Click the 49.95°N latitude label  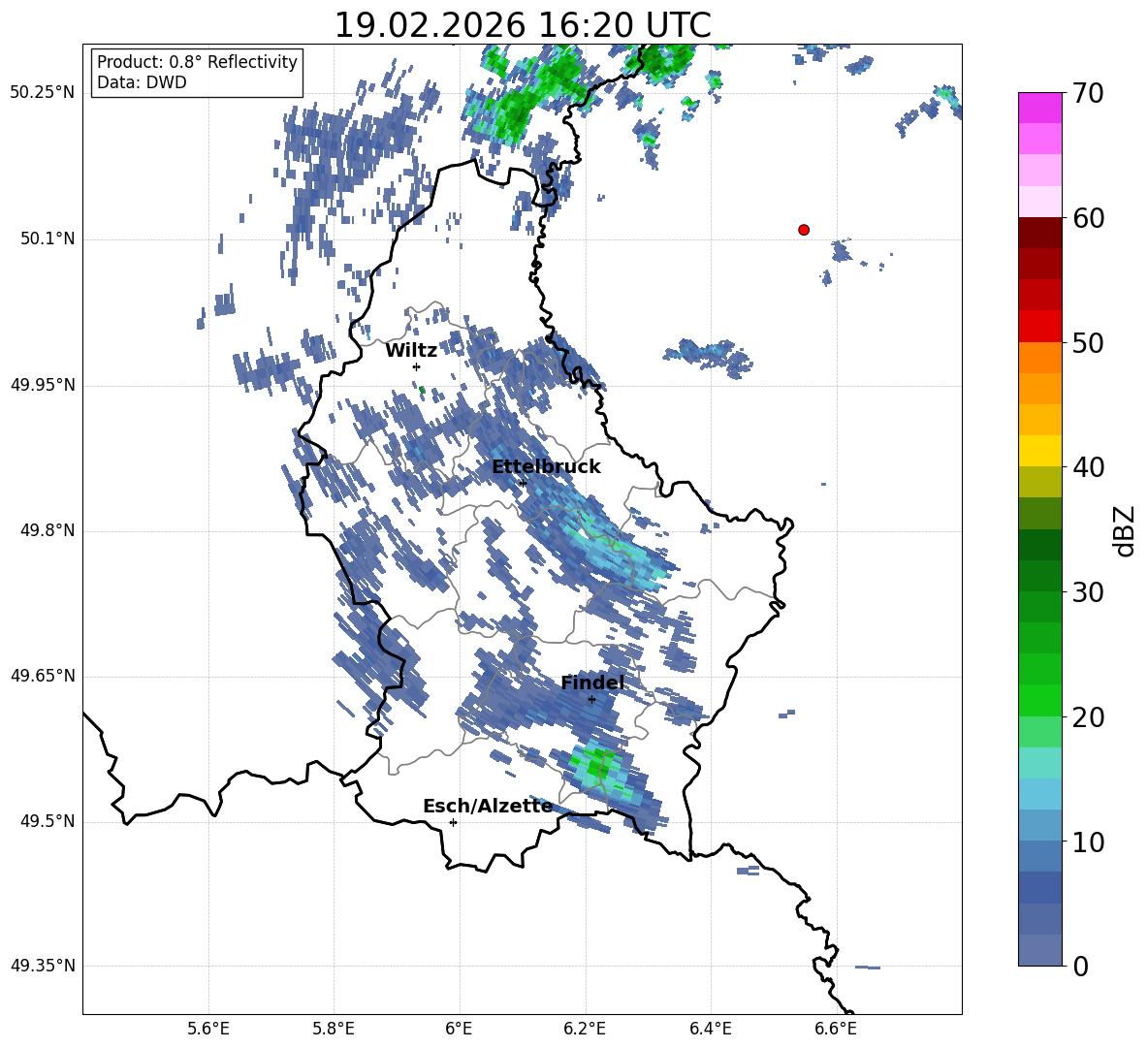42,385
